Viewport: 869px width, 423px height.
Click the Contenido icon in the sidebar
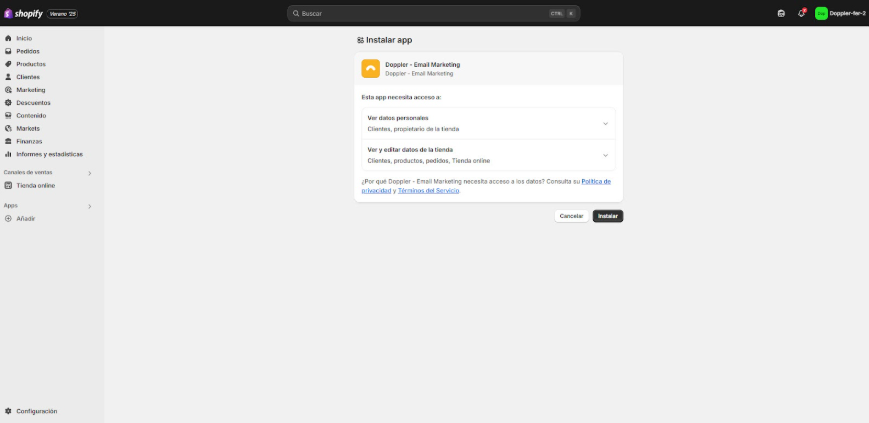[x=8, y=115]
